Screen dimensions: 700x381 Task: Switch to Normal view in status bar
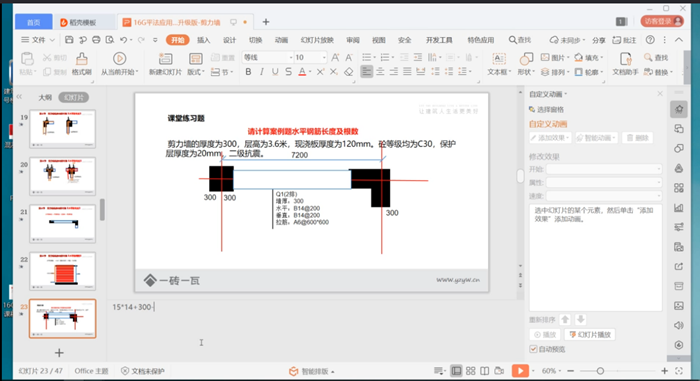tap(456, 371)
